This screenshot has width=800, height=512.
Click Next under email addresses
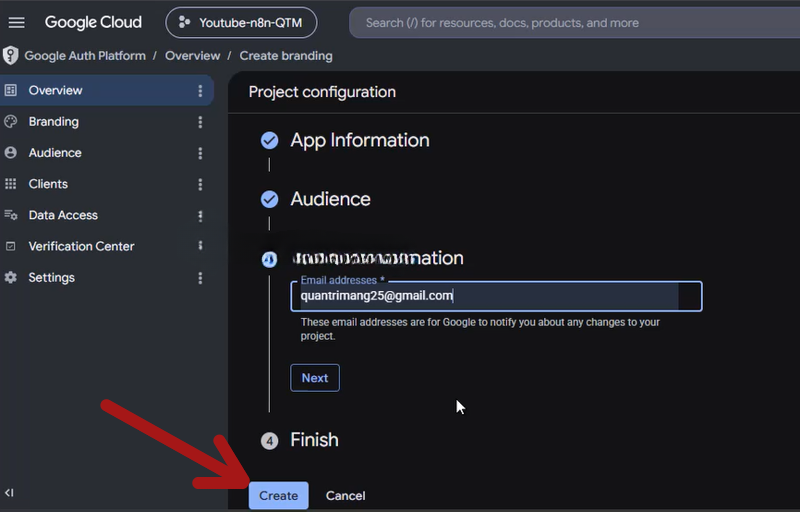(315, 378)
